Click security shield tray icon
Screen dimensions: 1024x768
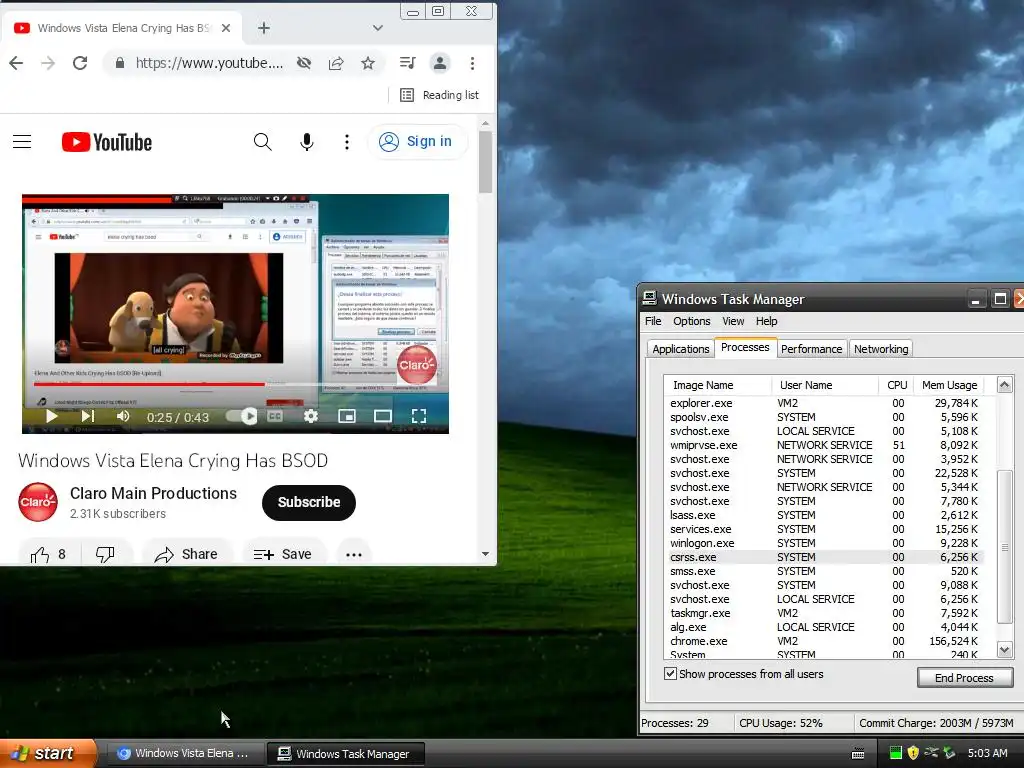913,753
